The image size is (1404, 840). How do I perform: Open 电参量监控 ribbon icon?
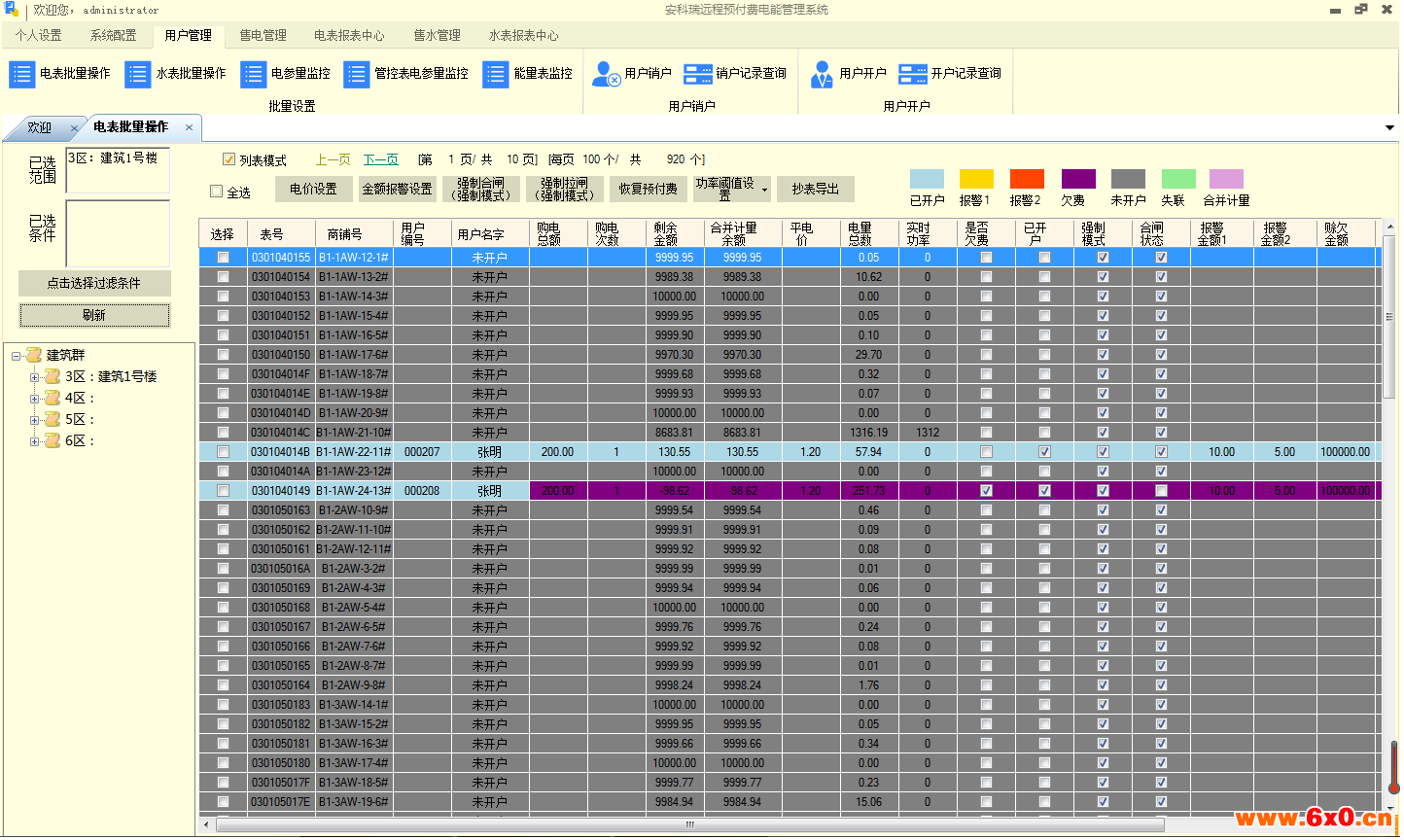point(253,74)
